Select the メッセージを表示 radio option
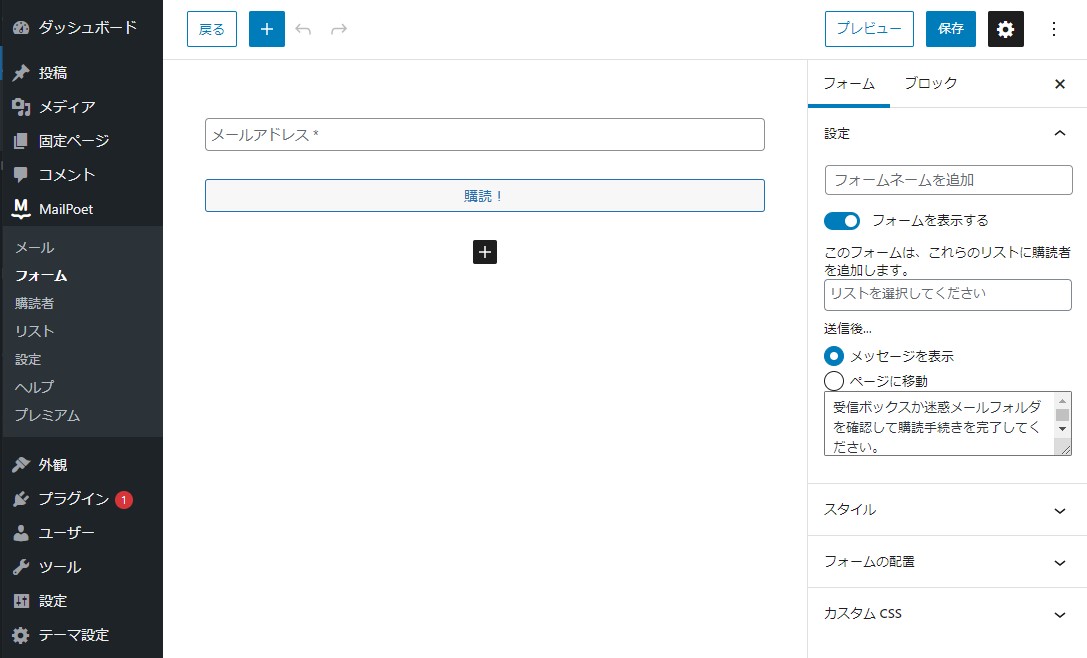Image resolution: width=1087 pixels, height=658 pixels. tap(834, 356)
